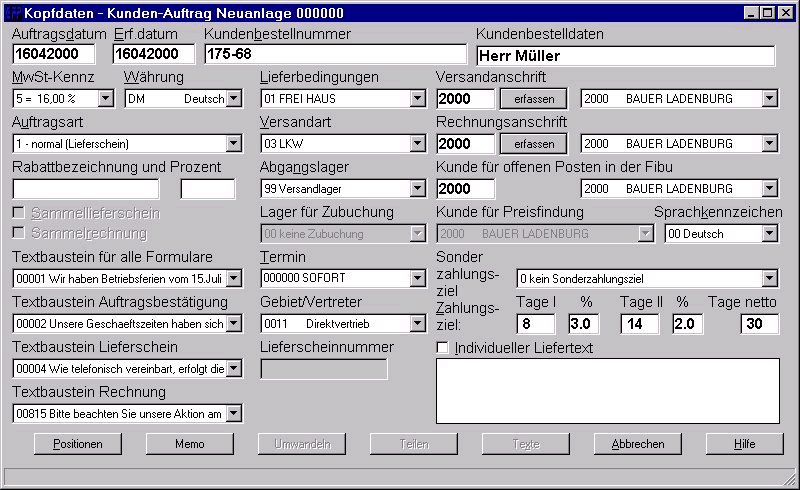
Task: Enable the Individueller Liefertext checkbox
Action: (x=442, y=348)
